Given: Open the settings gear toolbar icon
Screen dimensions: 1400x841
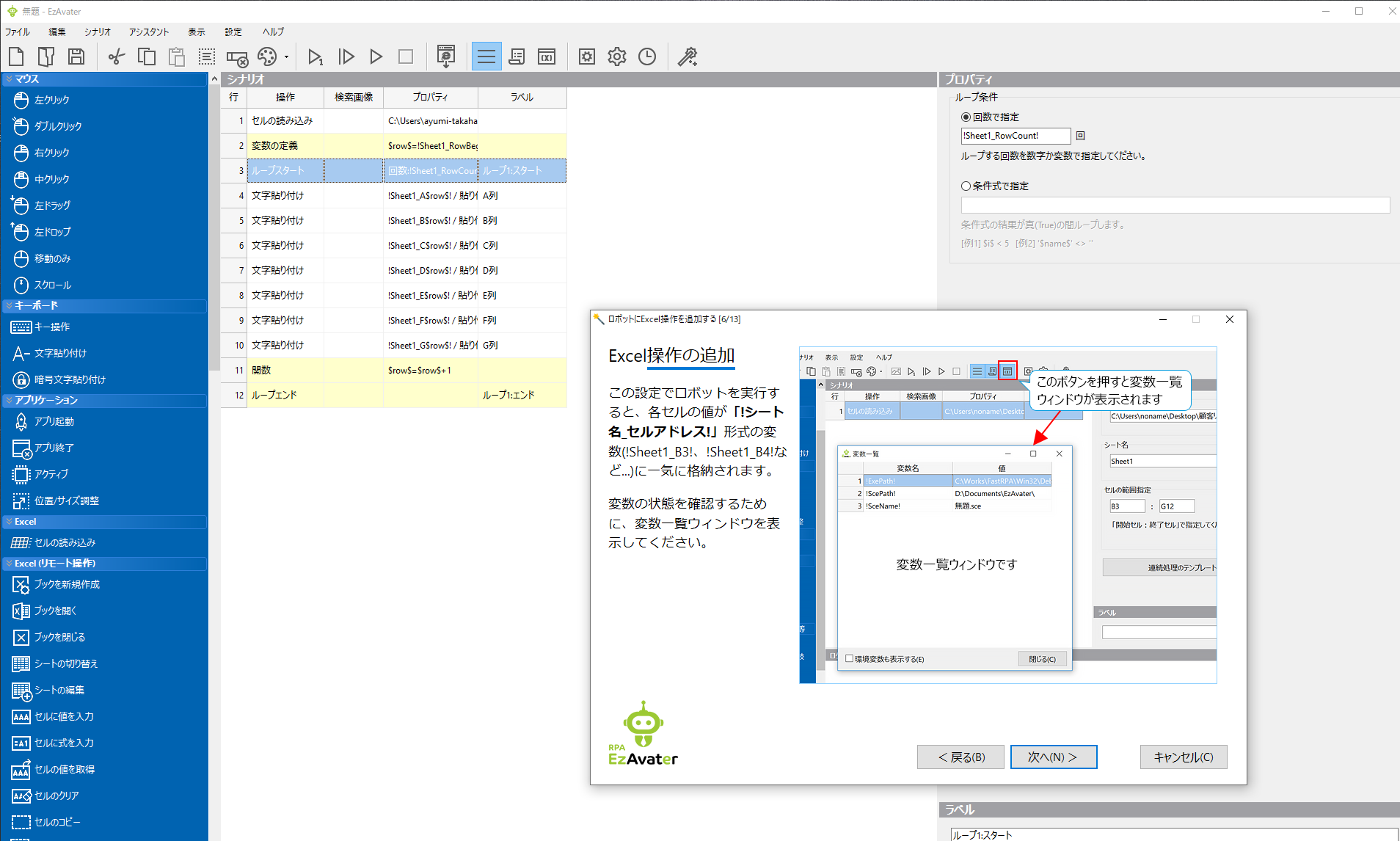Looking at the screenshot, I should 616,57.
